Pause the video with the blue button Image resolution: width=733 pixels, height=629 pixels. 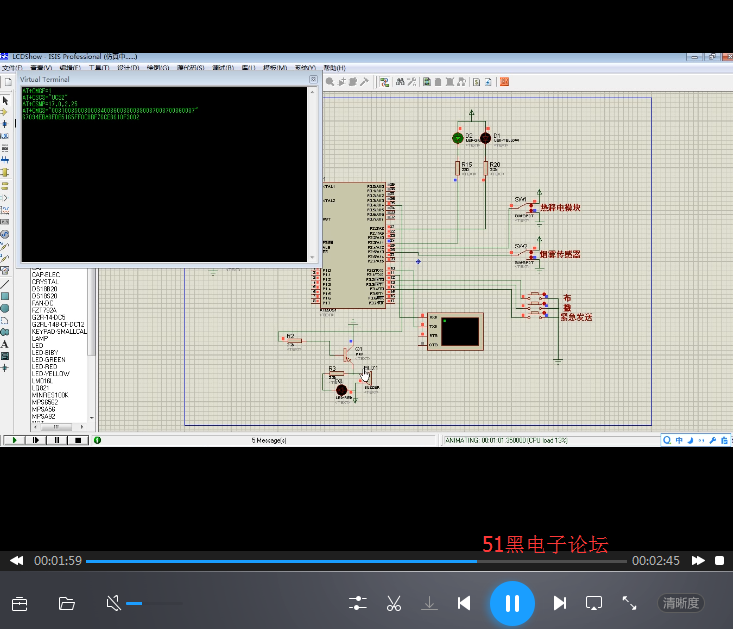coord(512,603)
